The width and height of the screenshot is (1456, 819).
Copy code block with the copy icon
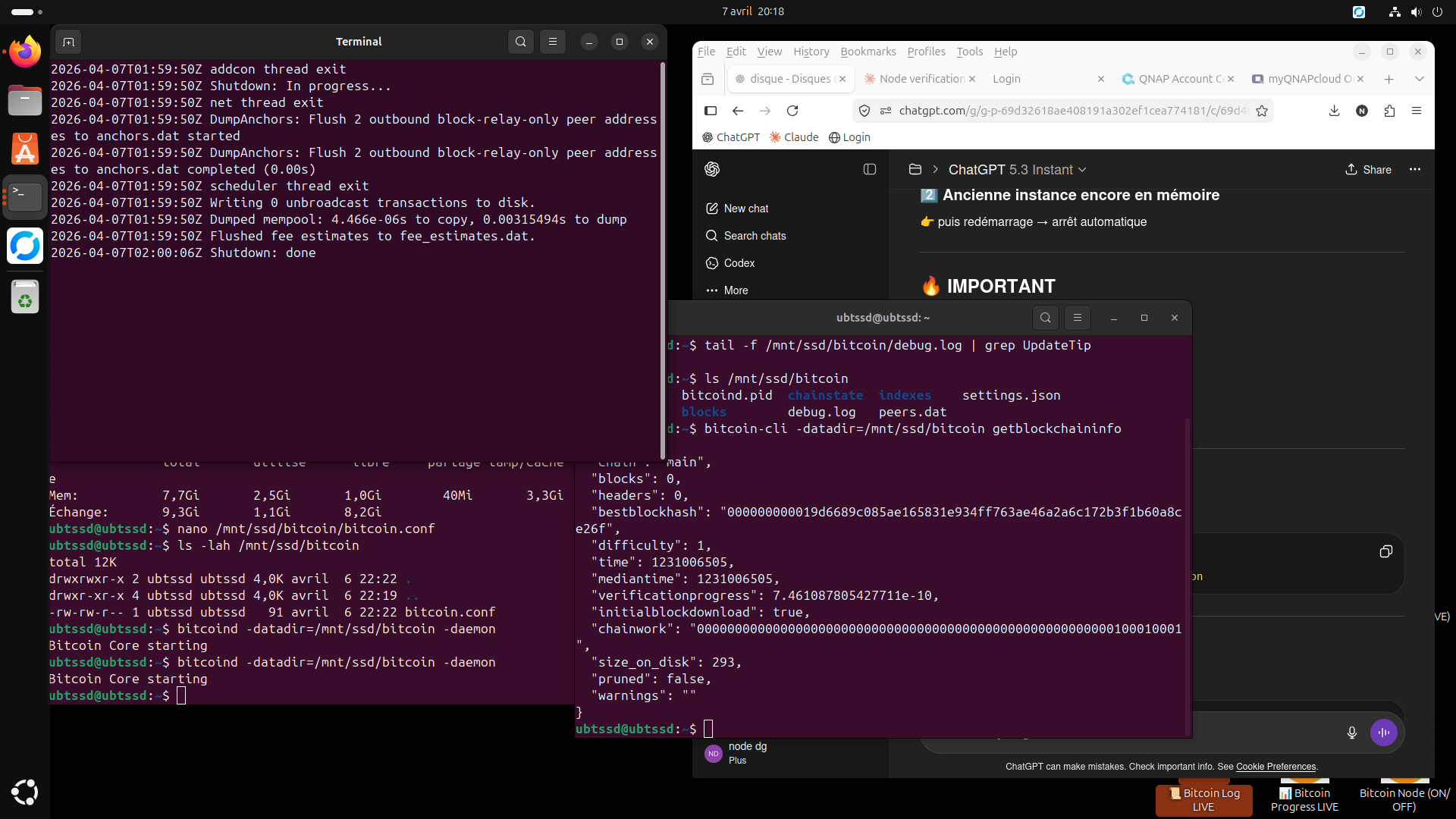(x=1385, y=551)
